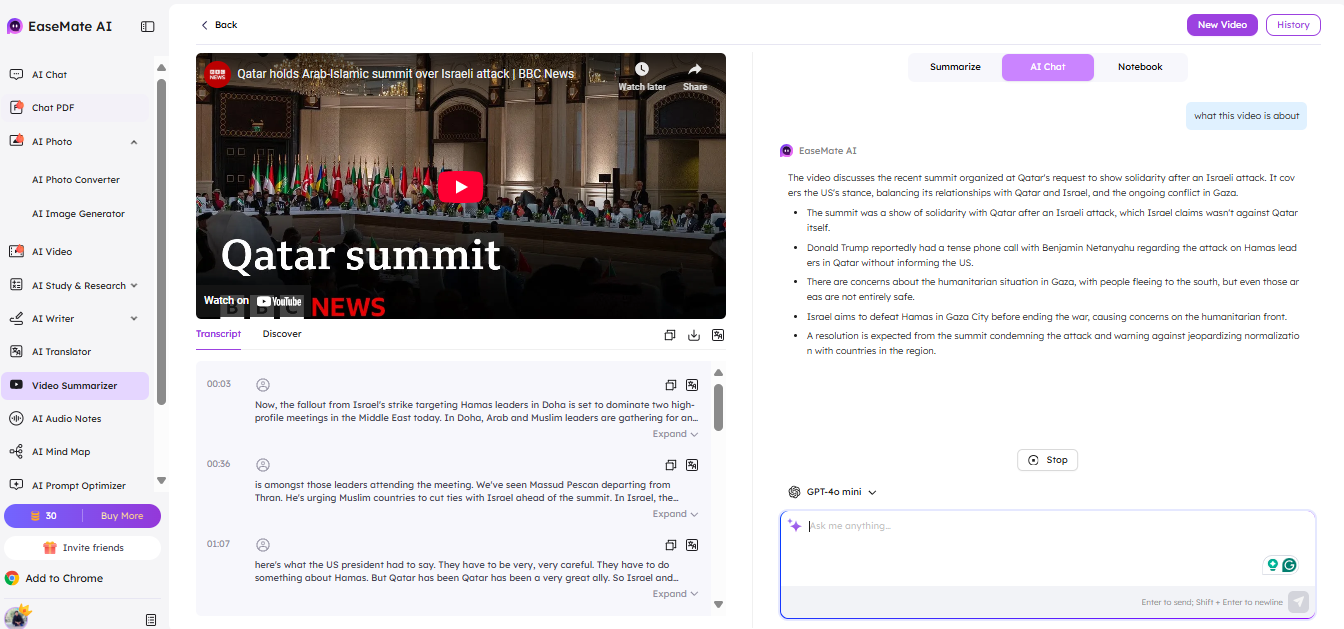Stop the response generation
The width and height of the screenshot is (1344, 629).
pos(1047,460)
